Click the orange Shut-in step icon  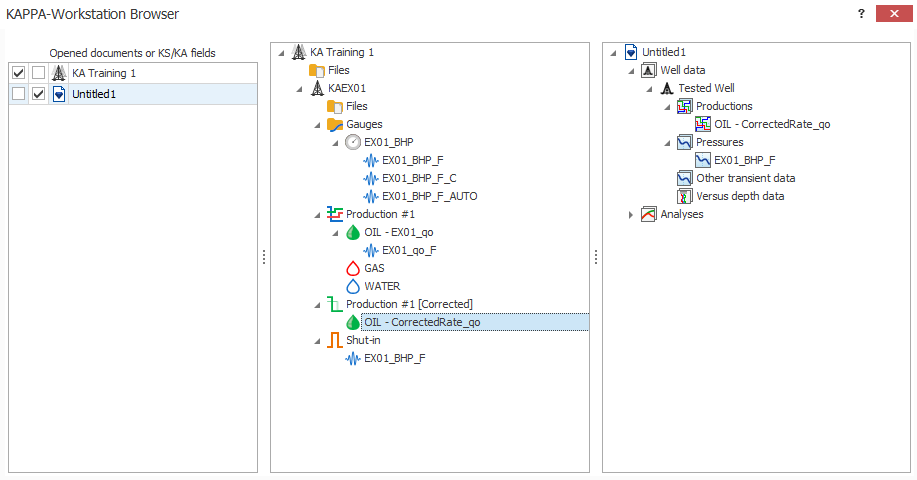[x=335, y=340]
